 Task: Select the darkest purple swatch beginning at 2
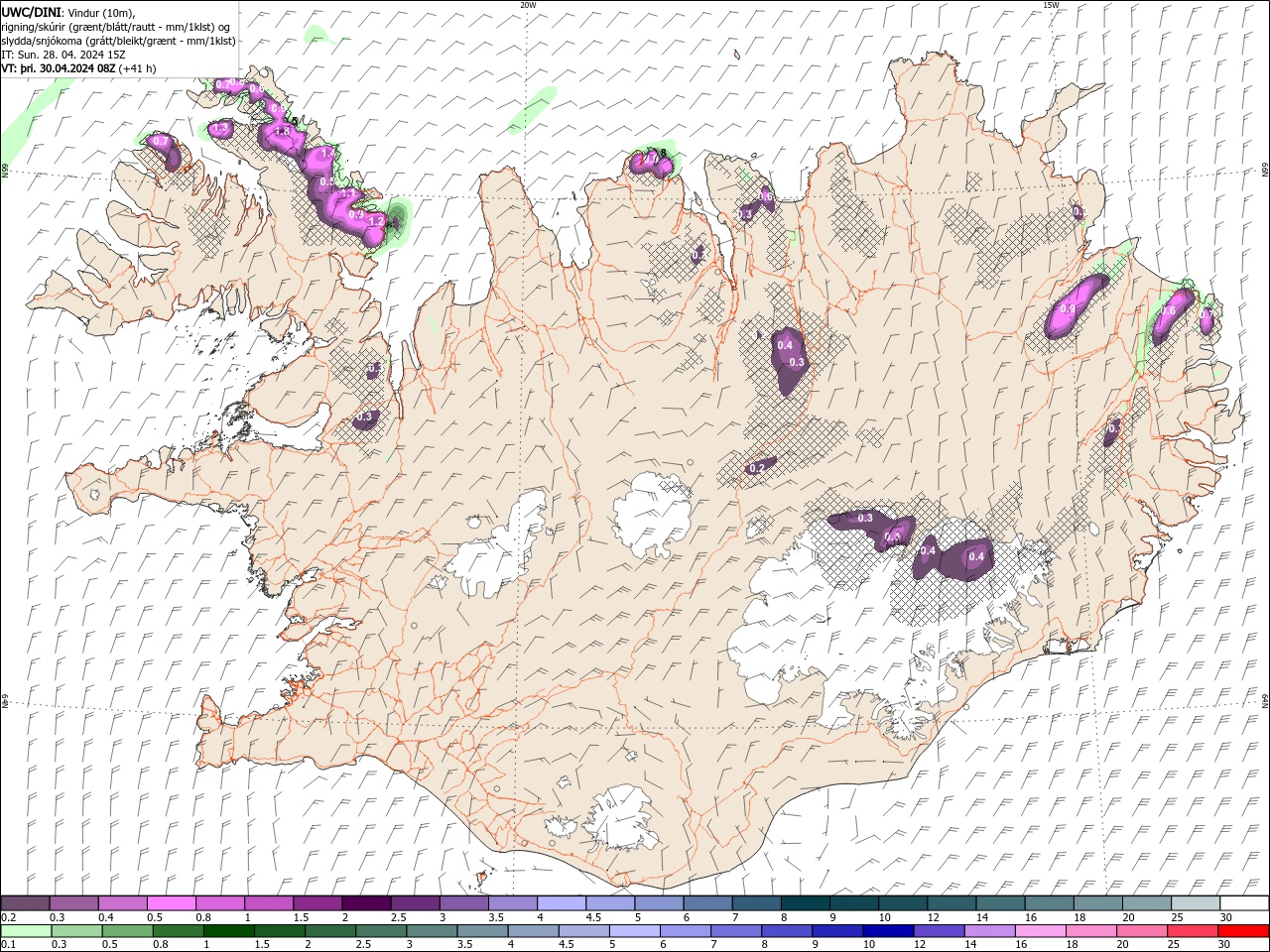(x=366, y=902)
